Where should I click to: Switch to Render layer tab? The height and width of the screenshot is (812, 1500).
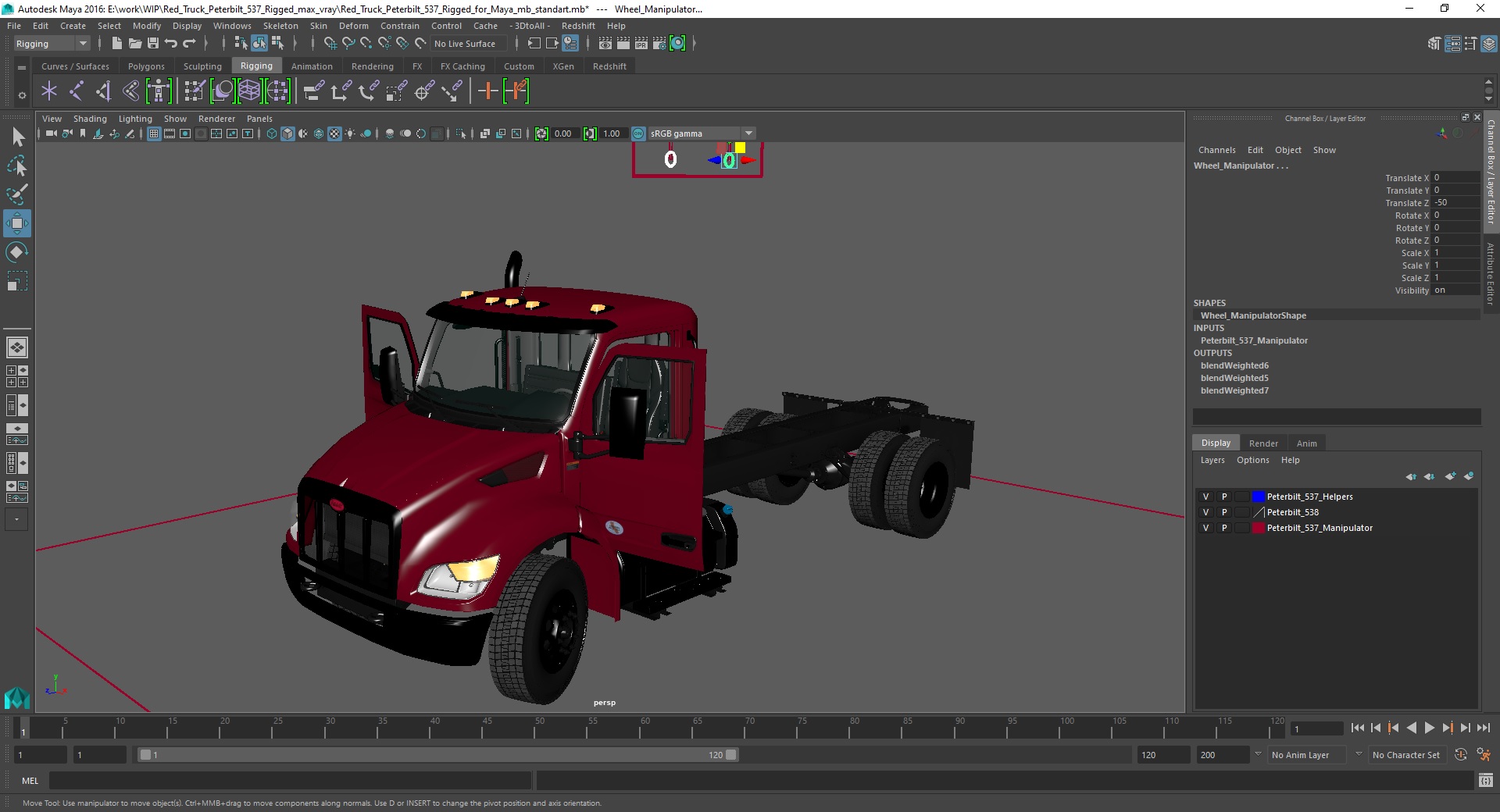(1263, 443)
